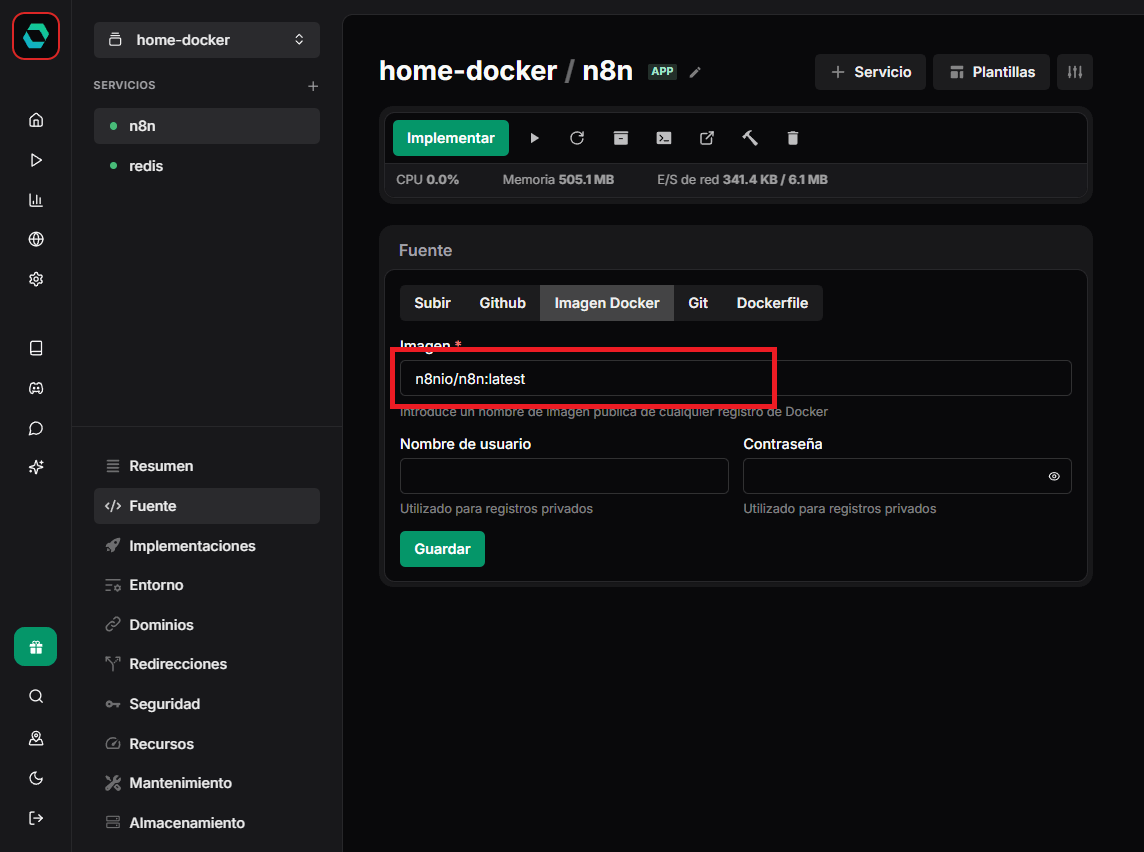Screen dimensions: 1144x852
Task: Open the Recursos section
Action: [x=206, y=744]
